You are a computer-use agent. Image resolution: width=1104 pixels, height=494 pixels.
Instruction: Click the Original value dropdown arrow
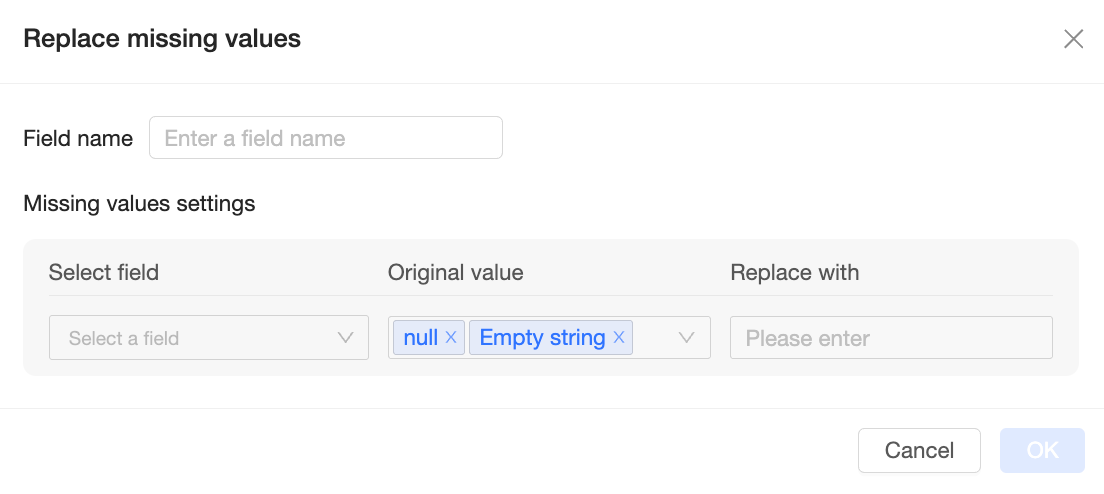coord(687,338)
